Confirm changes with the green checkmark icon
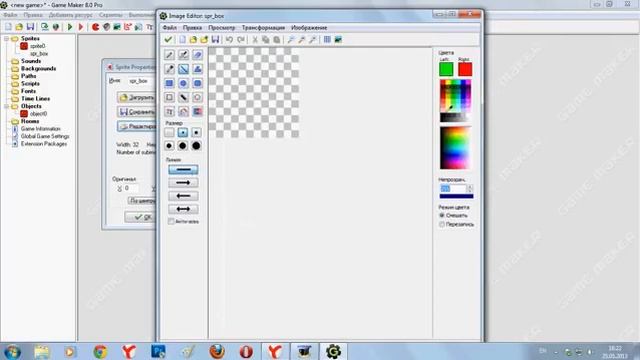The height and width of the screenshot is (360, 640). coord(168,39)
